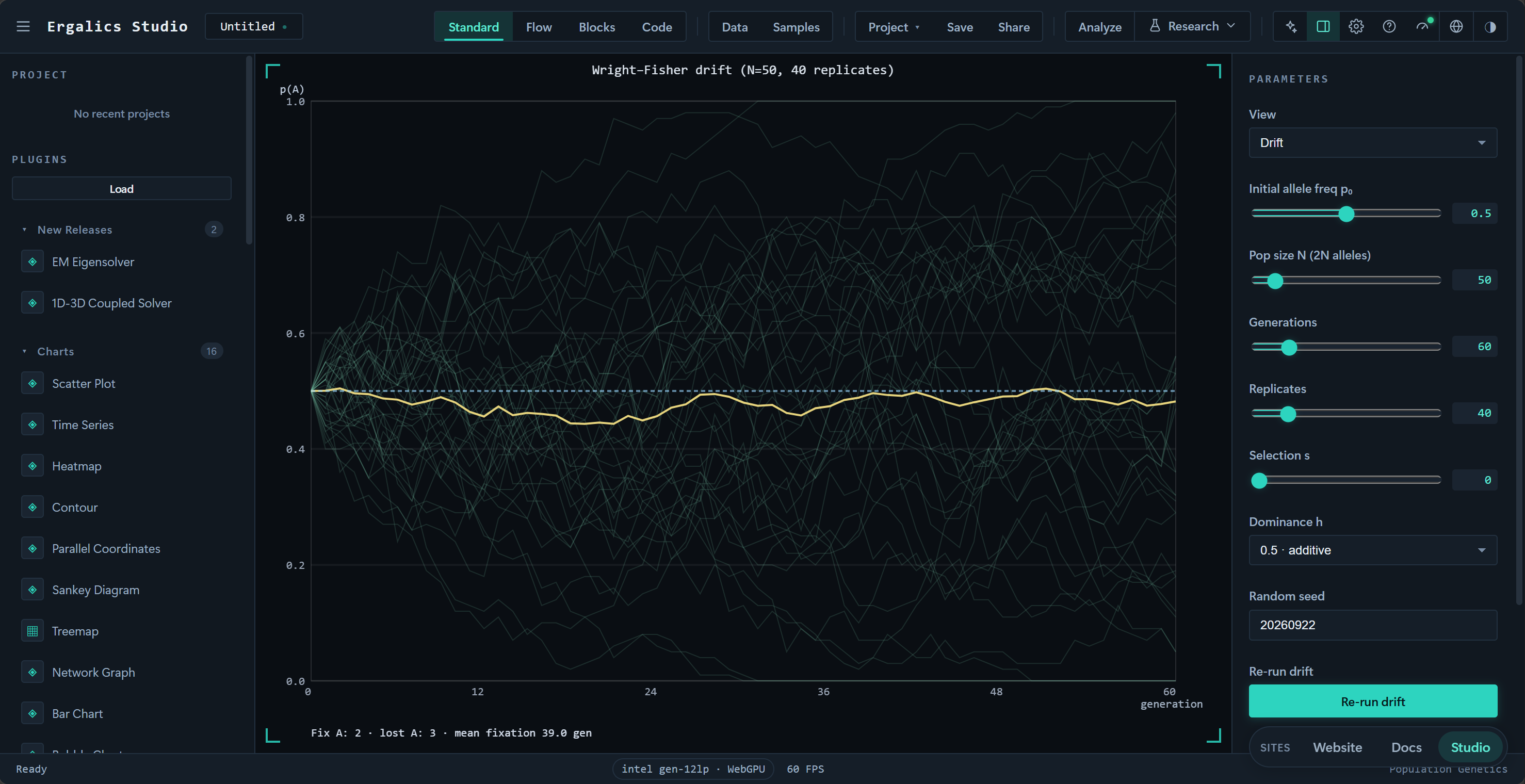The height and width of the screenshot is (784, 1525).
Task: Open the globe language icon
Action: (x=1456, y=27)
